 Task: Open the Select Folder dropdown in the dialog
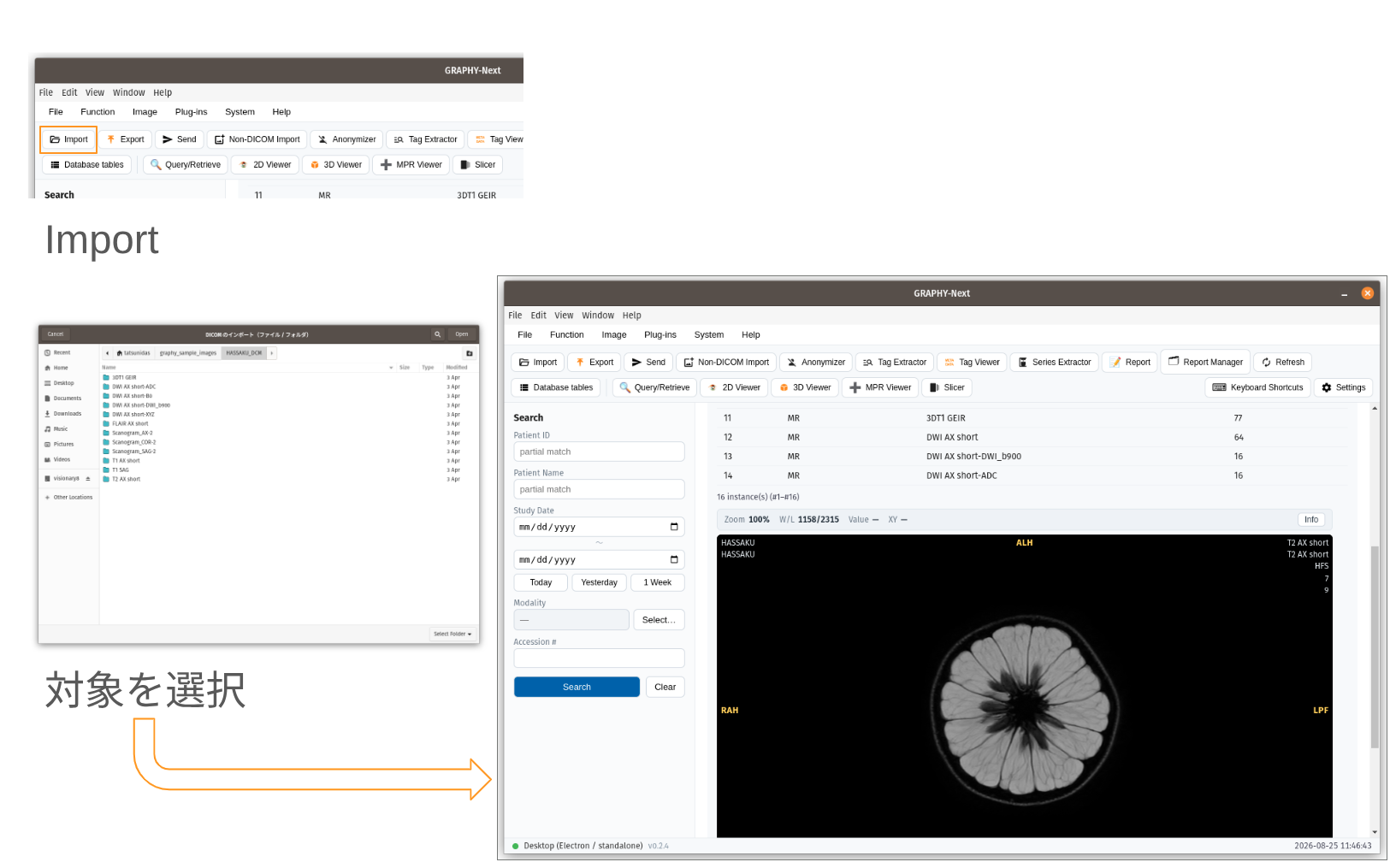pos(452,634)
